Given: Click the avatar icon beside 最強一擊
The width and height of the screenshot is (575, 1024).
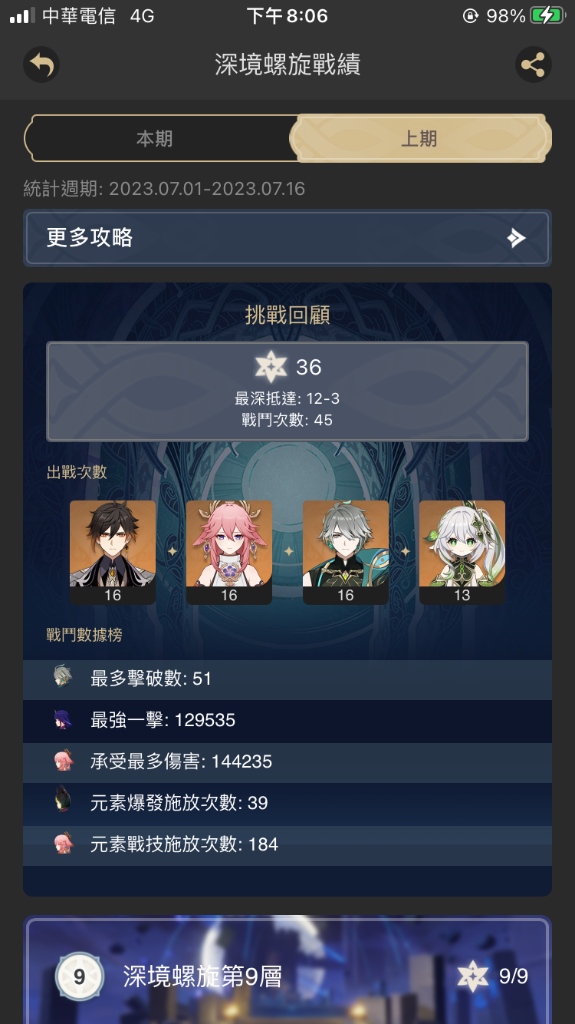Looking at the screenshot, I should pyautogui.click(x=63, y=719).
